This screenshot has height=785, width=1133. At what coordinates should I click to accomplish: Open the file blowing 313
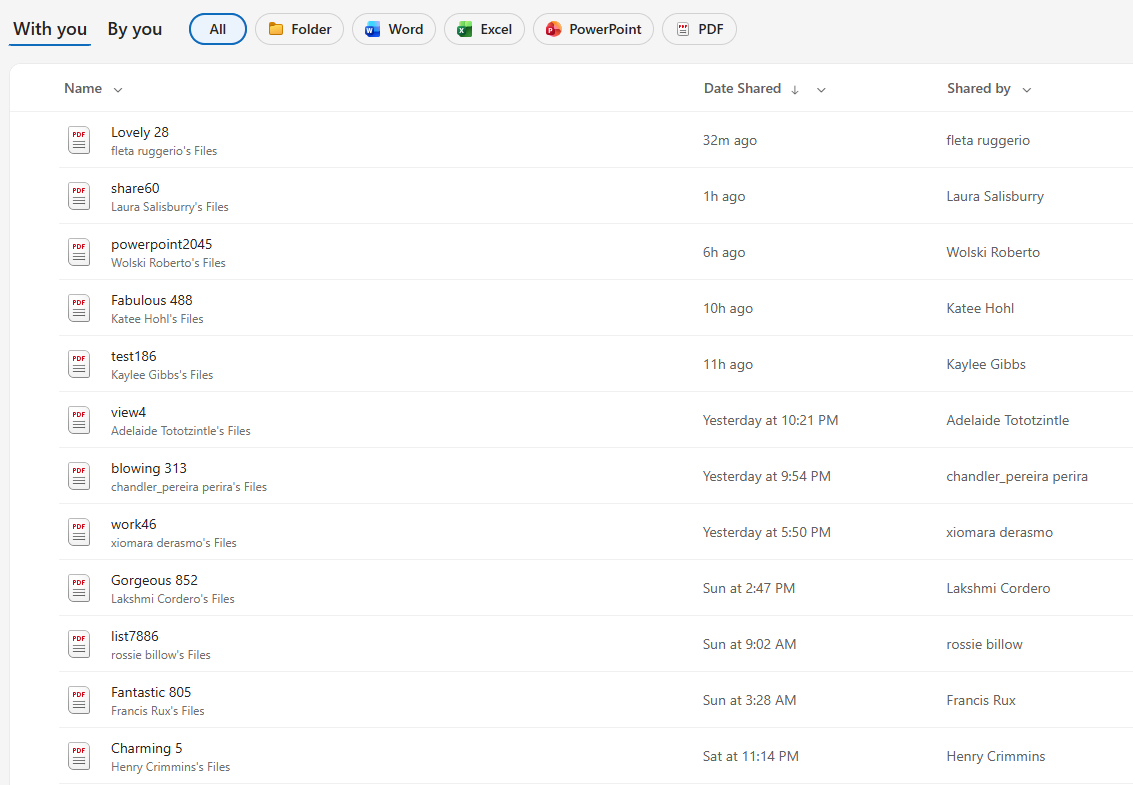149,468
